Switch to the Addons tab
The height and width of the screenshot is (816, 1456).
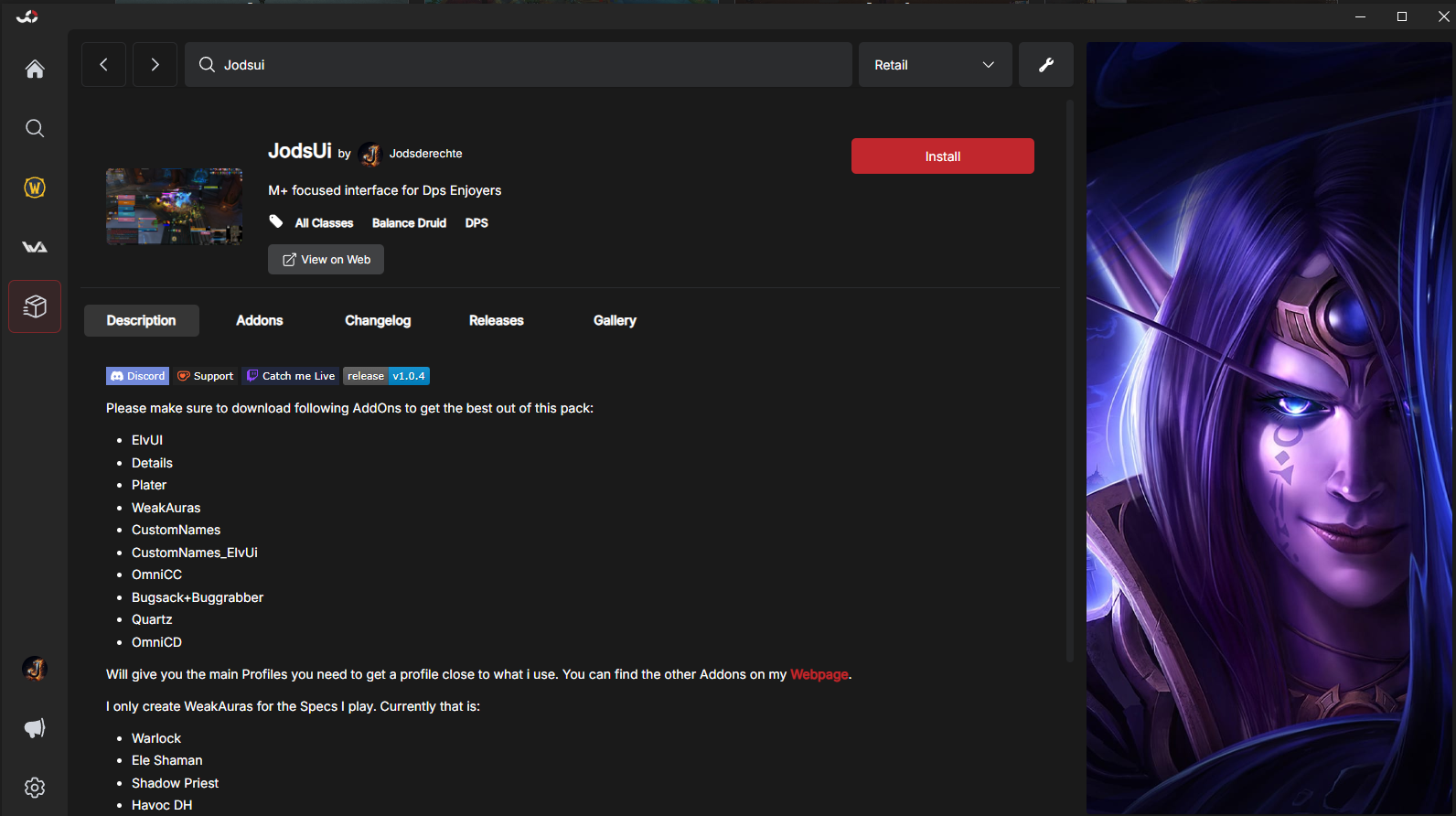(x=259, y=320)
